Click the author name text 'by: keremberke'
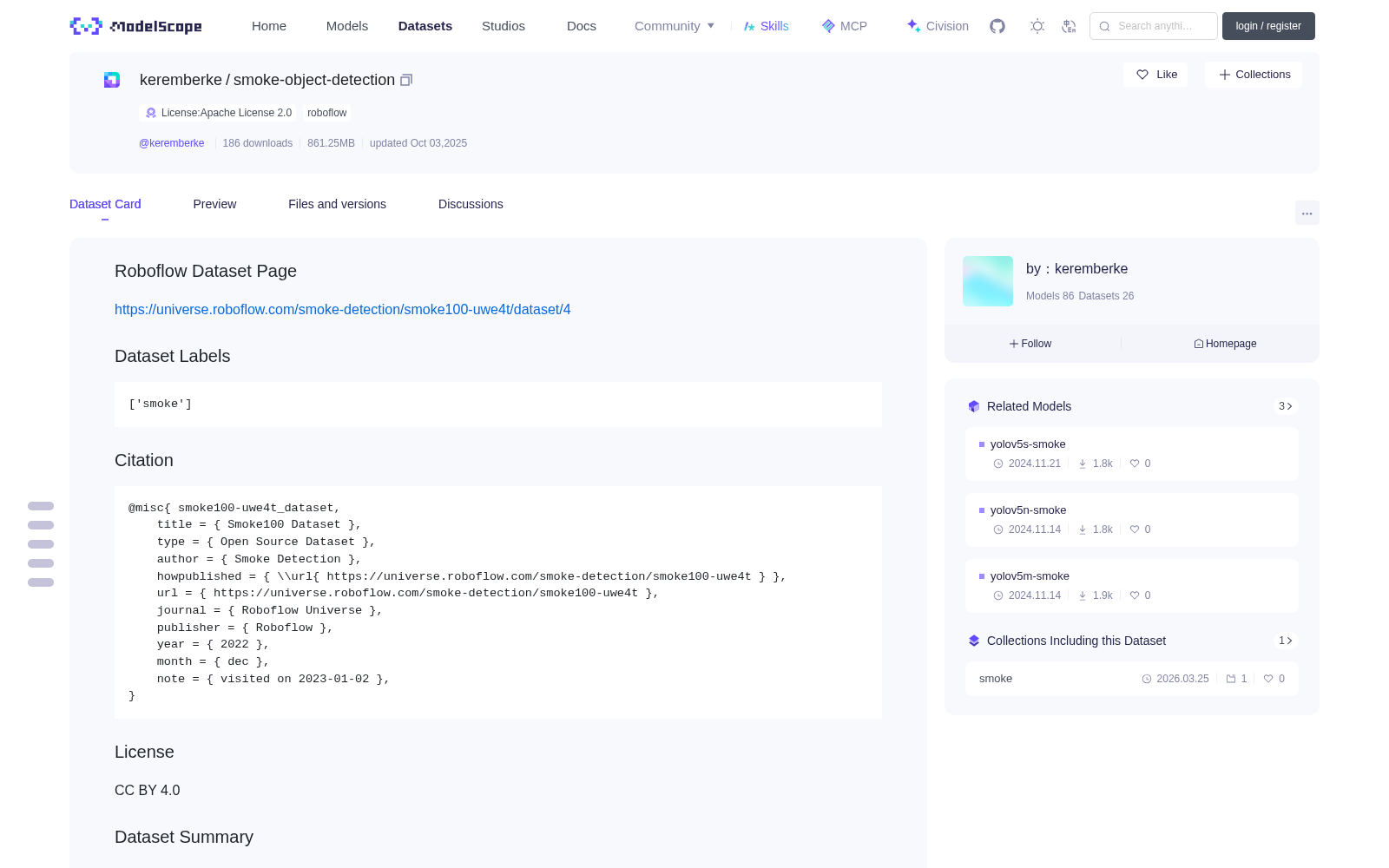 [1076, 269]
